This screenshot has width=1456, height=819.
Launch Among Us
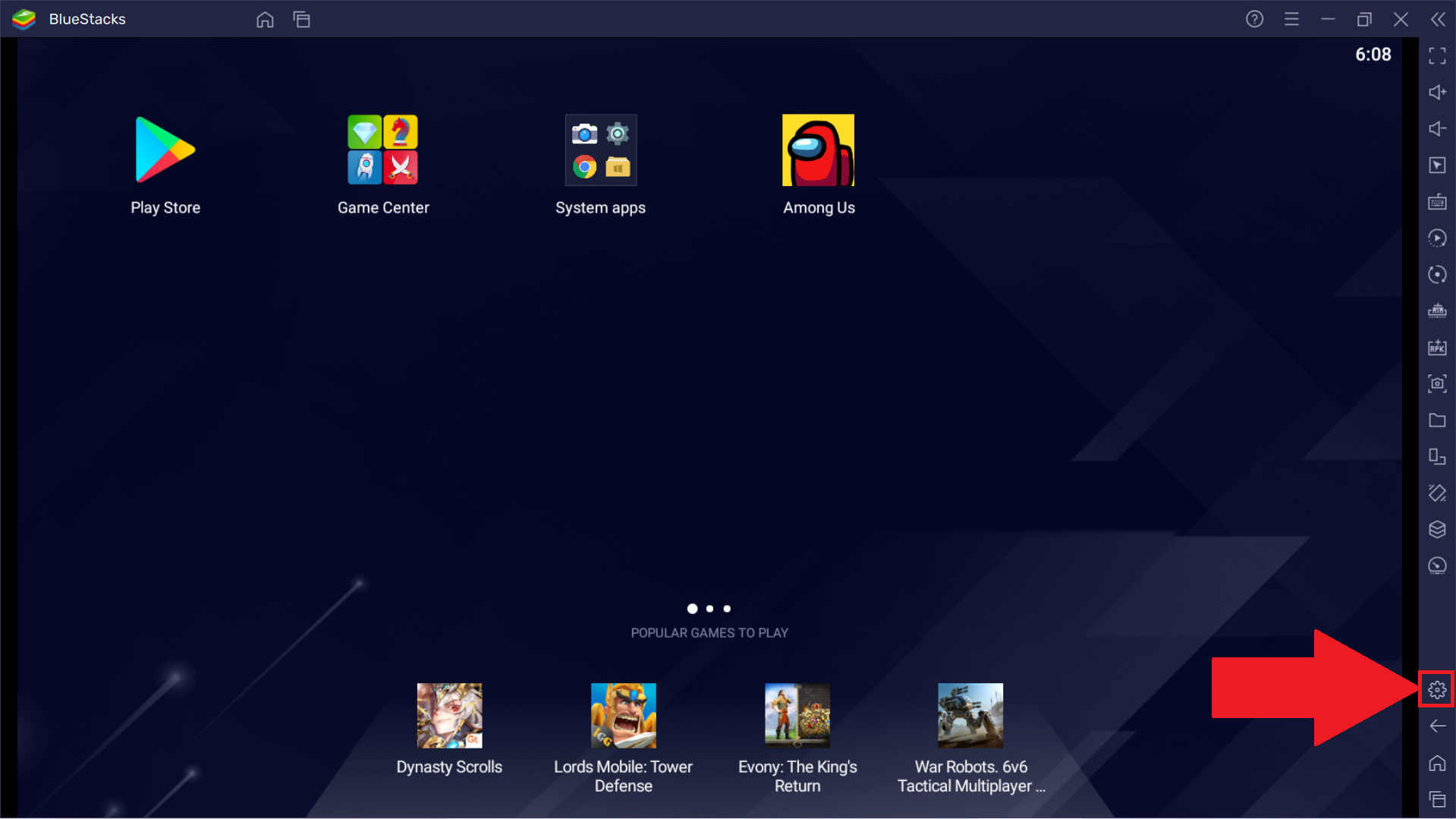[818, 150]
